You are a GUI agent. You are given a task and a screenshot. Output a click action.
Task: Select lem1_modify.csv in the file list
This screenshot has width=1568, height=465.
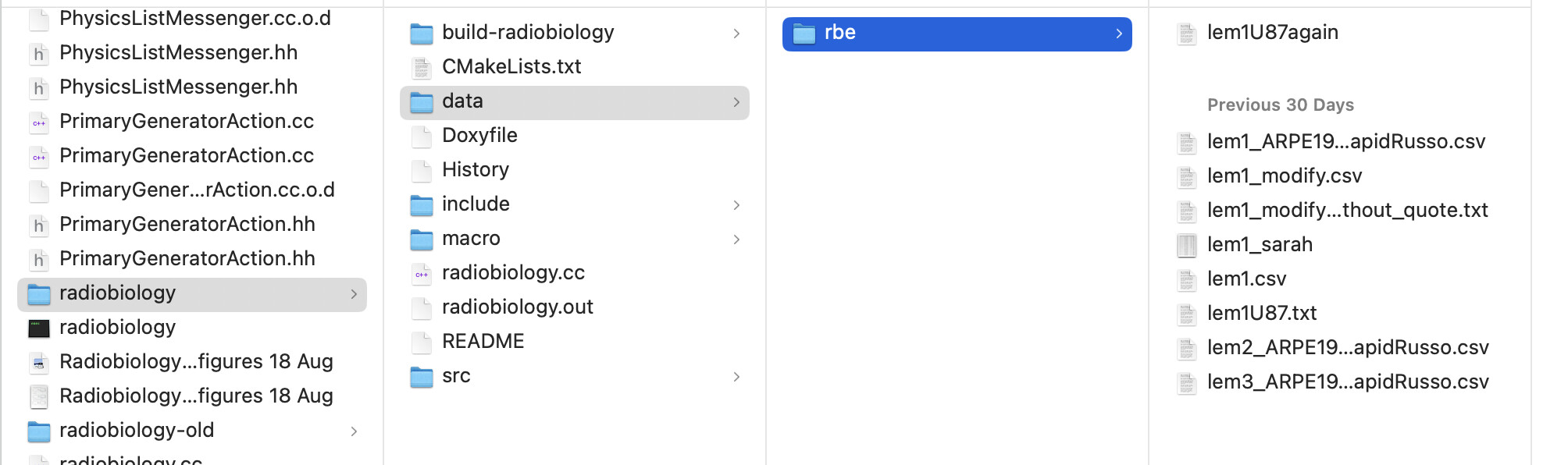pyautogui.click(x=1284, y=176)
